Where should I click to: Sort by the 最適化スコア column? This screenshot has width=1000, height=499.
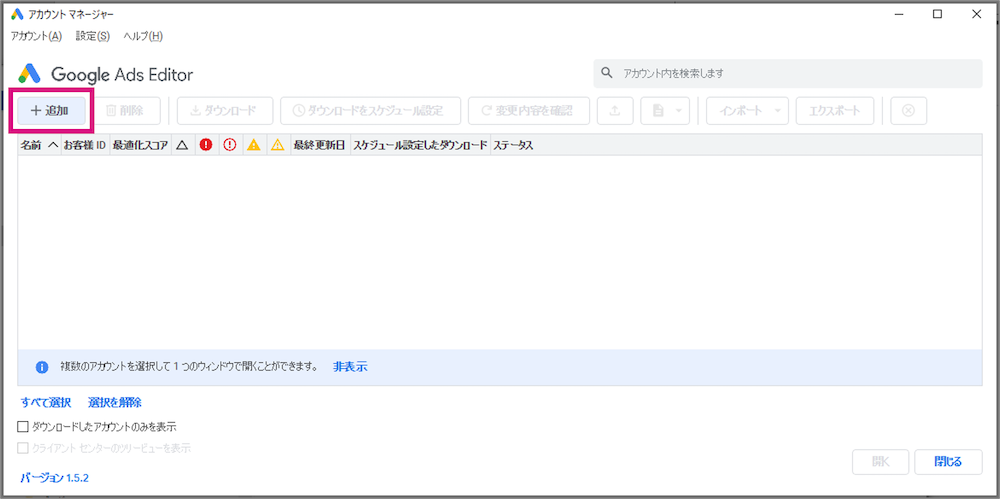click(140, 145)
